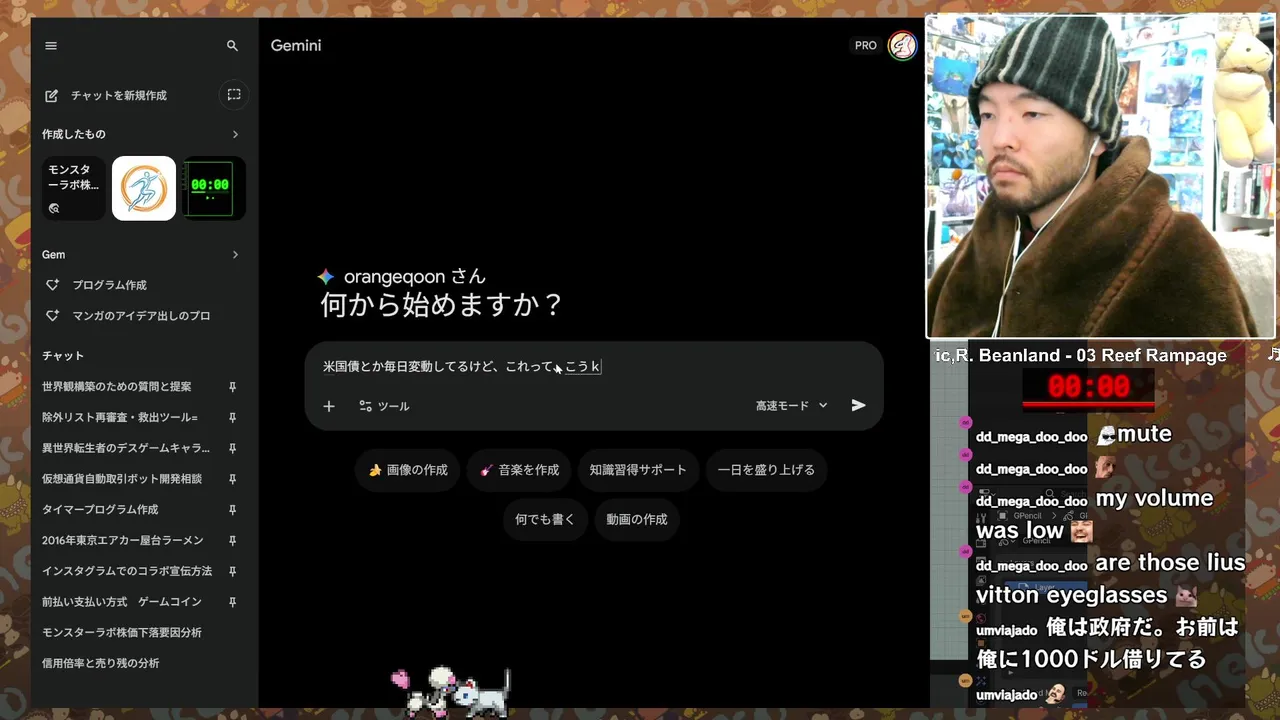Open the 高速モード model dropdown
This screenshot has height=720, width=1280.
(x=792, y=406)
